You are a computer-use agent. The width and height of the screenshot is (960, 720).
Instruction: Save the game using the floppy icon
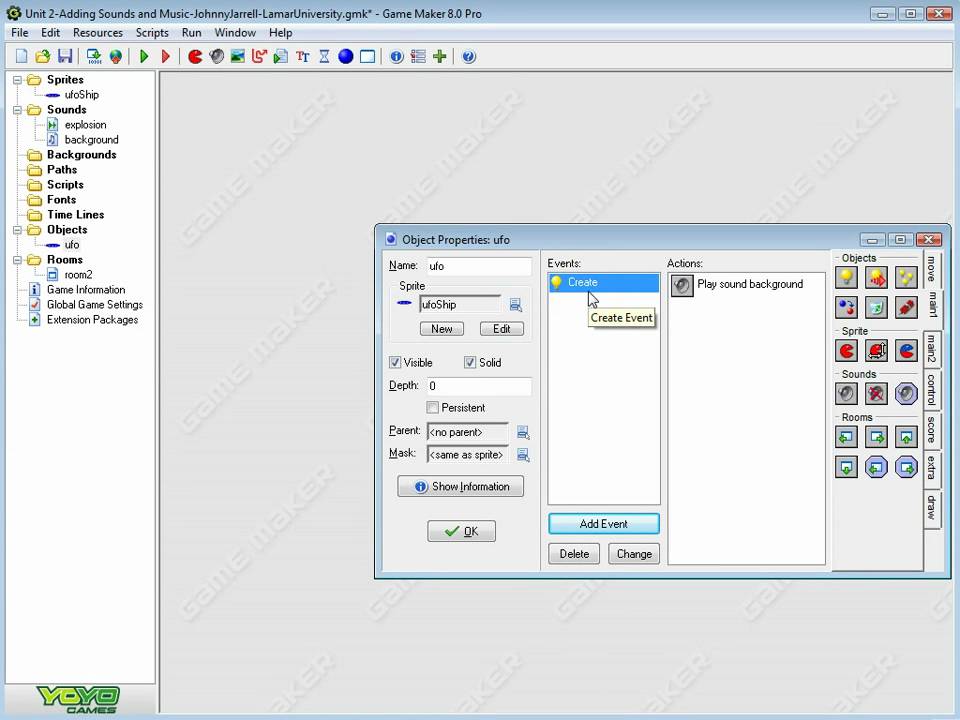[x=65, y=57]
